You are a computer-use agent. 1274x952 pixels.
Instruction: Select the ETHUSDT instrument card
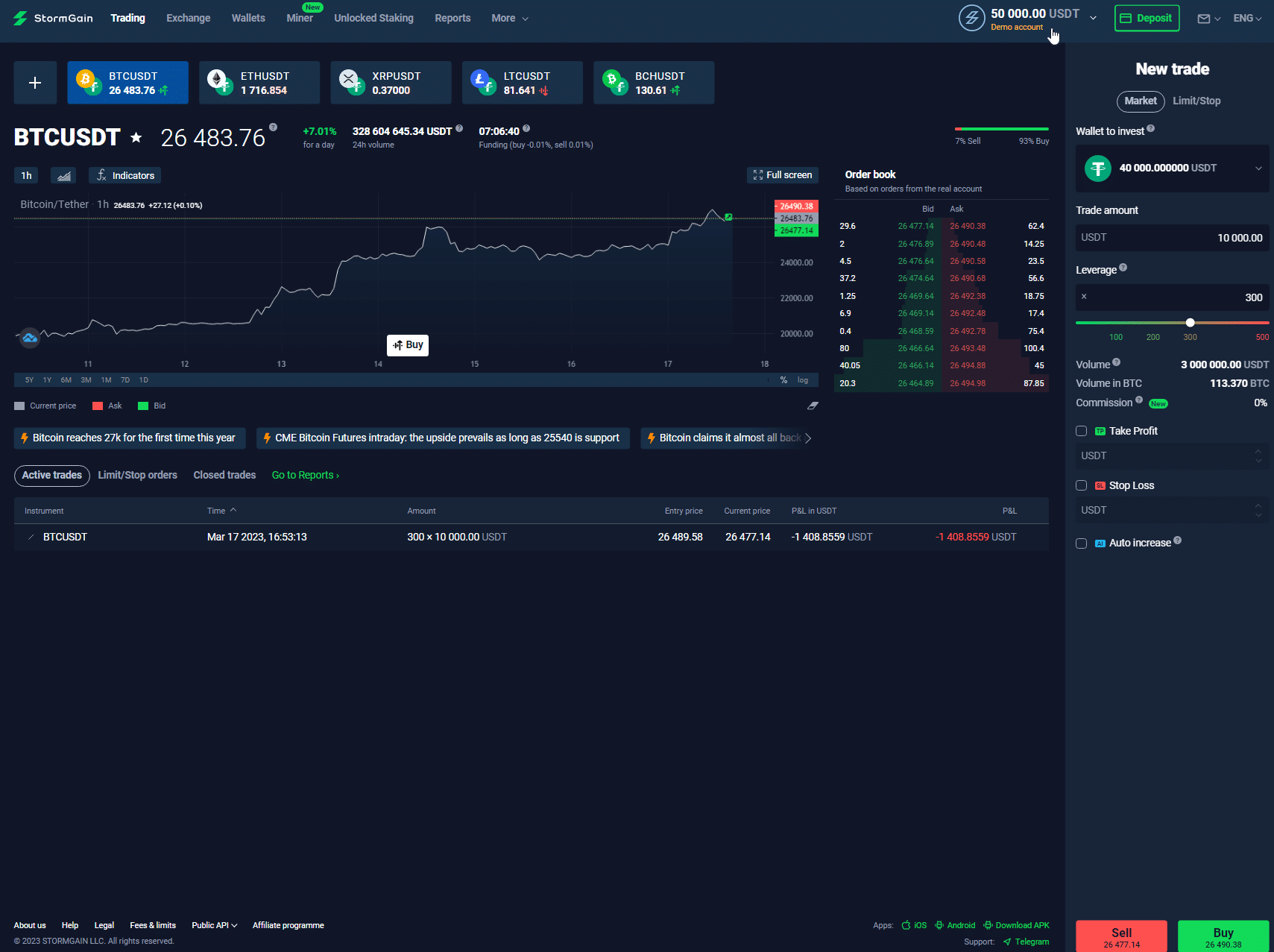(x=259, y=83)
